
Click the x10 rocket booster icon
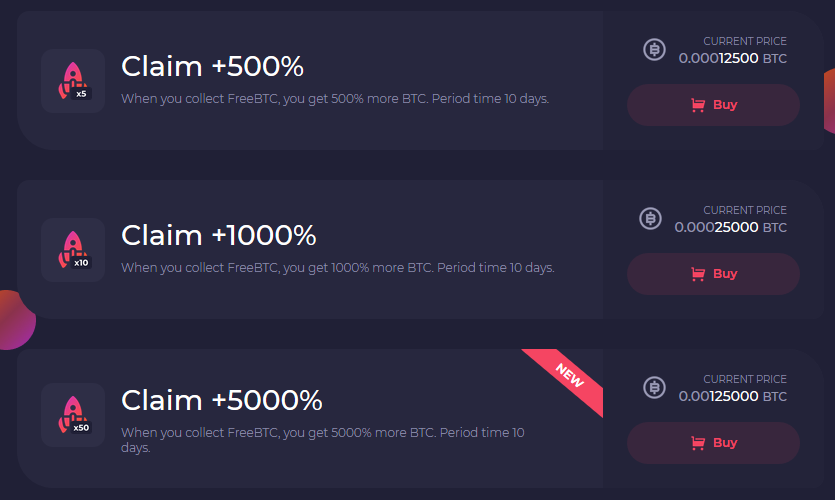coord(73,250)
